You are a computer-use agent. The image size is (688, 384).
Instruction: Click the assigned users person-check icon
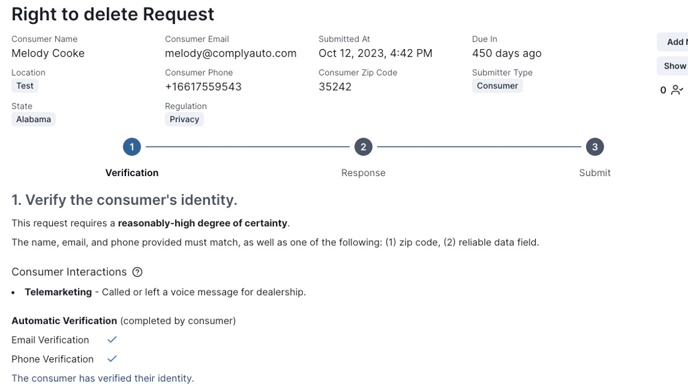(x=677, y=90)
